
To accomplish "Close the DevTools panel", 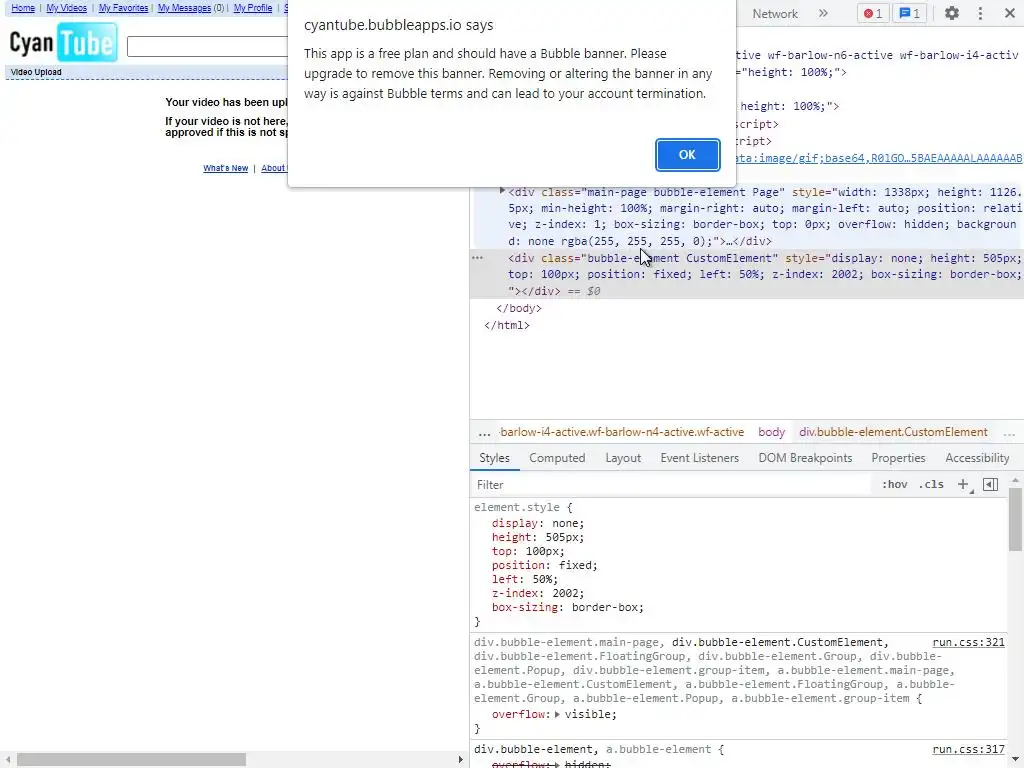I will (1009, 13).
